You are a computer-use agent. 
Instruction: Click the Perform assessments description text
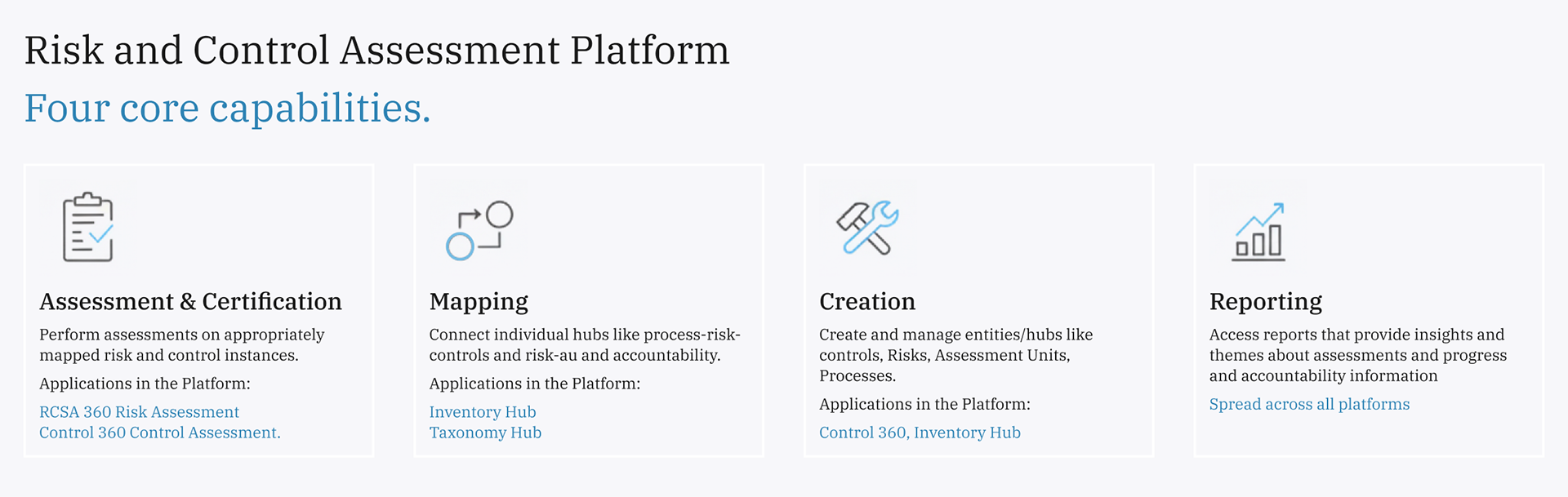(181, 344)
